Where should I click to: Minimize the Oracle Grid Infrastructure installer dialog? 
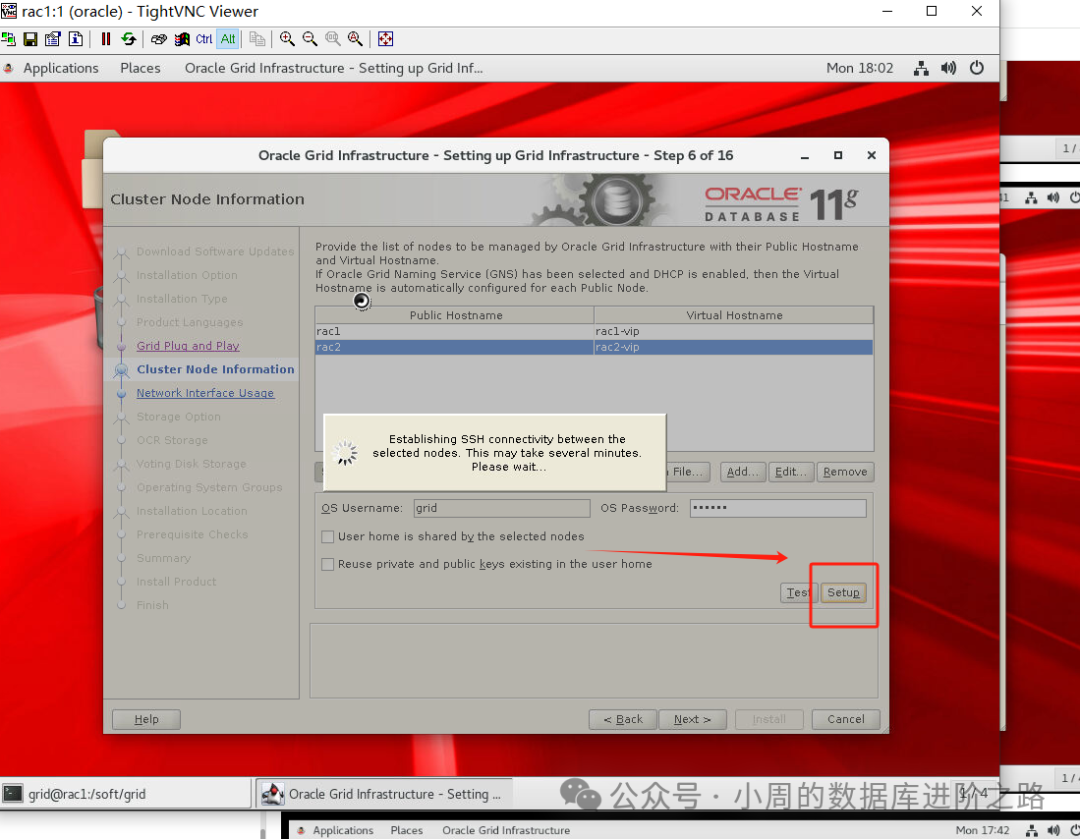804,156
